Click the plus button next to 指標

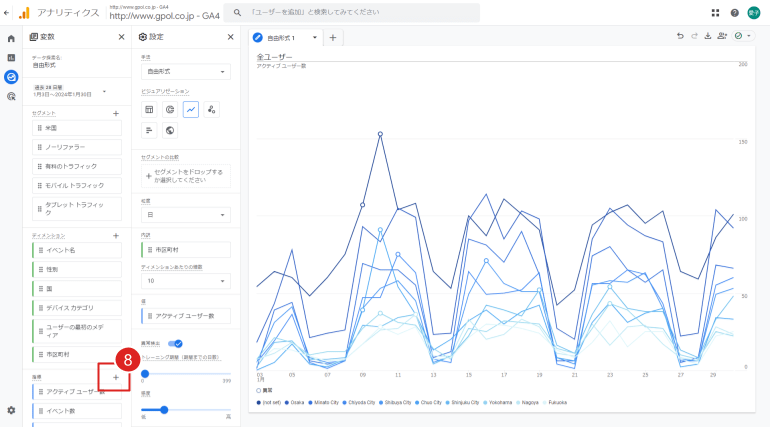coord(116,377)
